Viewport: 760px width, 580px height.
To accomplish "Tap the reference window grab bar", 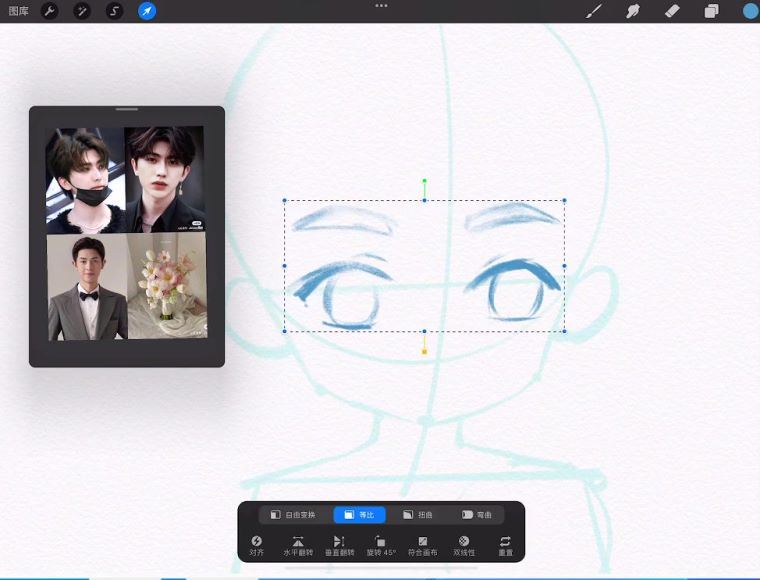I will 127,110.
